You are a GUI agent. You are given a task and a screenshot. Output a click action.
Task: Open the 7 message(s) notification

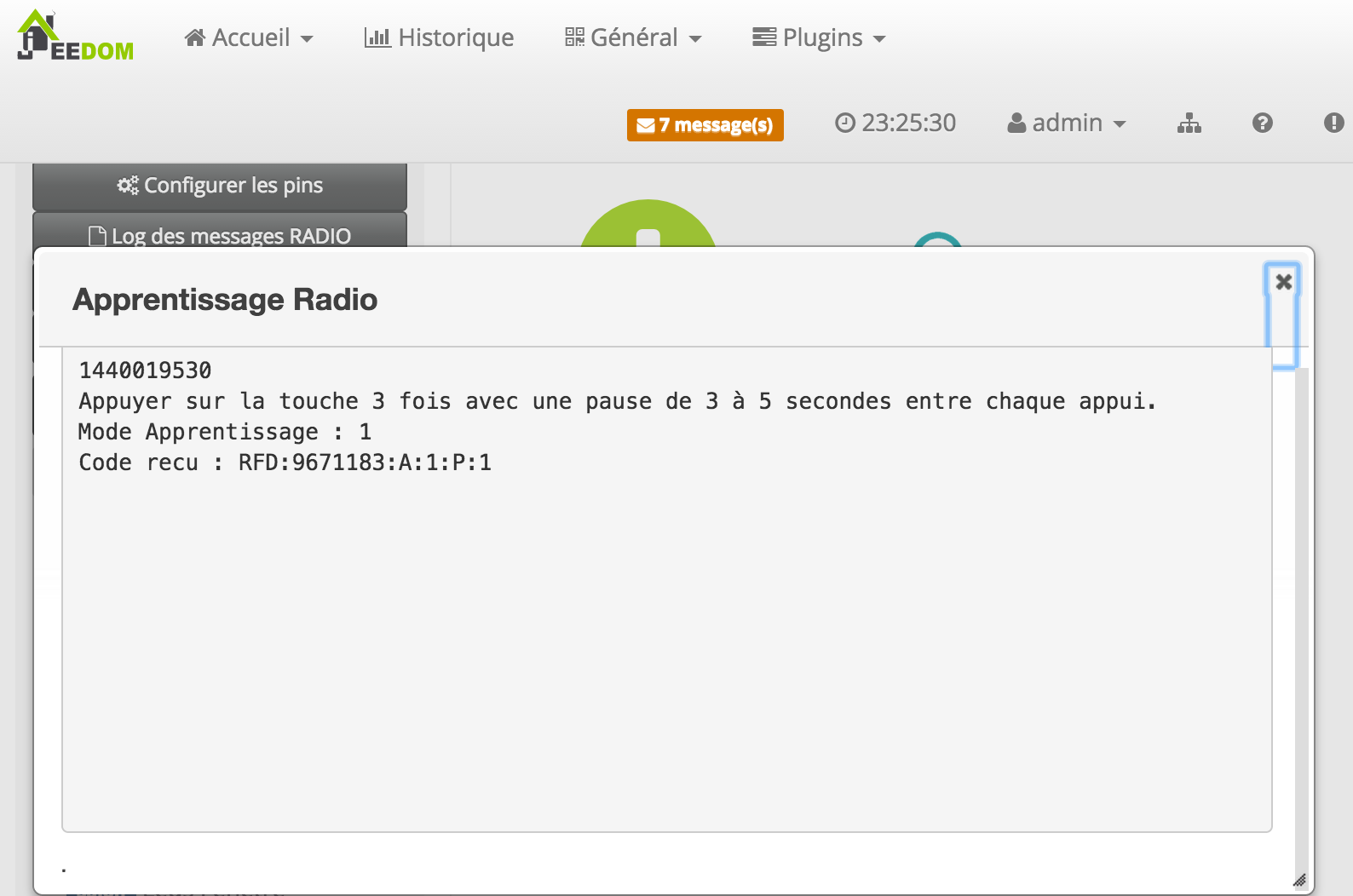point(705,125)
